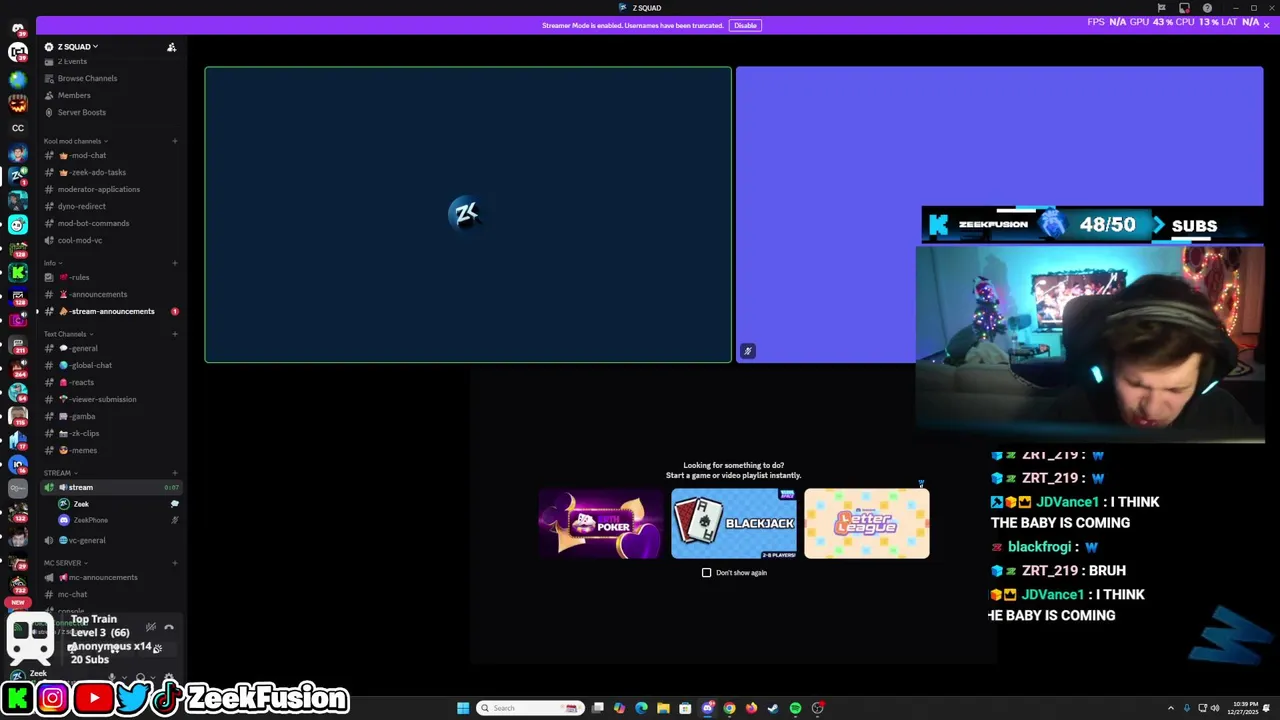
Task: Open Google Chrome from the taskbar
Action: pos(729,708)
